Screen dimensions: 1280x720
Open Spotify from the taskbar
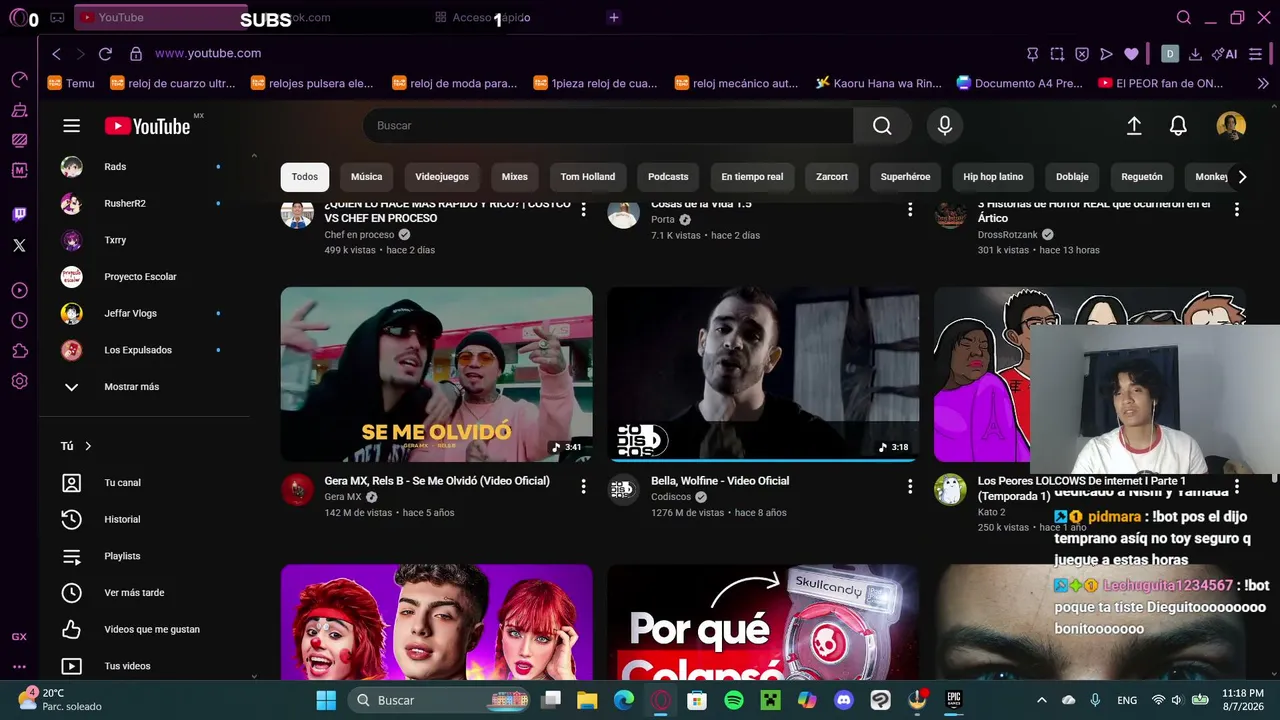(x=733, y=700)
